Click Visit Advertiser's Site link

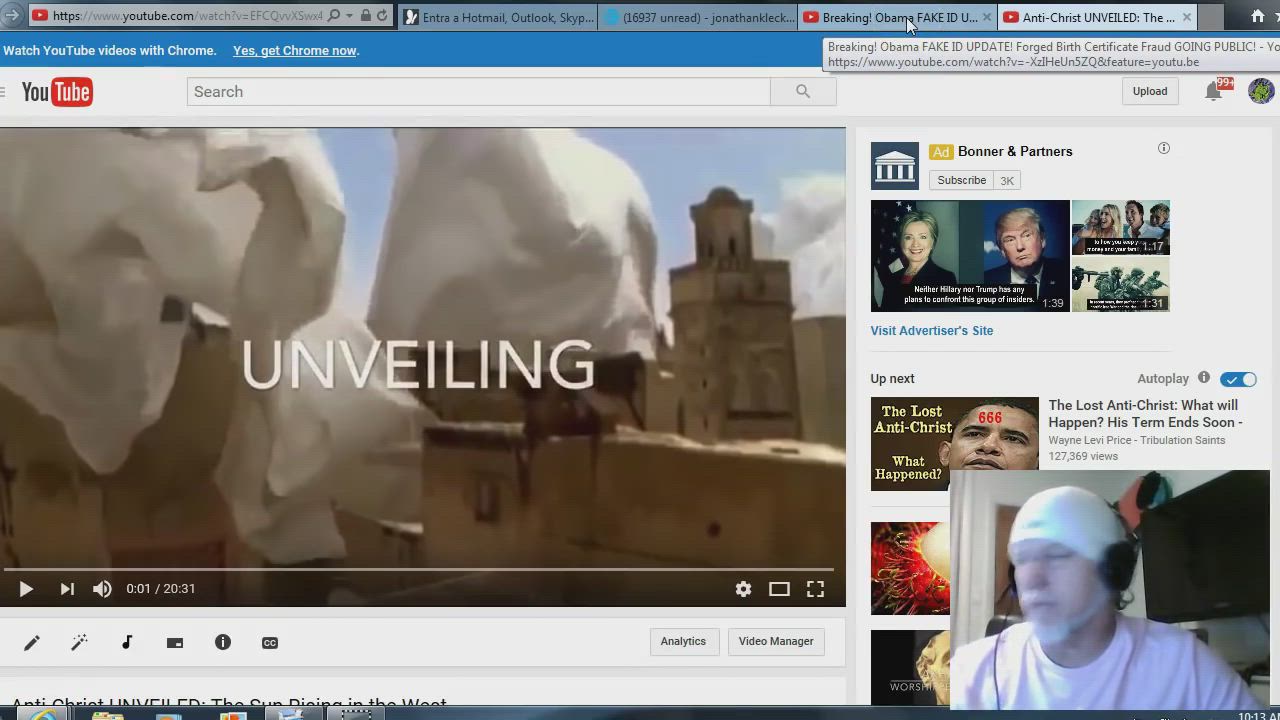coord(931,331)
